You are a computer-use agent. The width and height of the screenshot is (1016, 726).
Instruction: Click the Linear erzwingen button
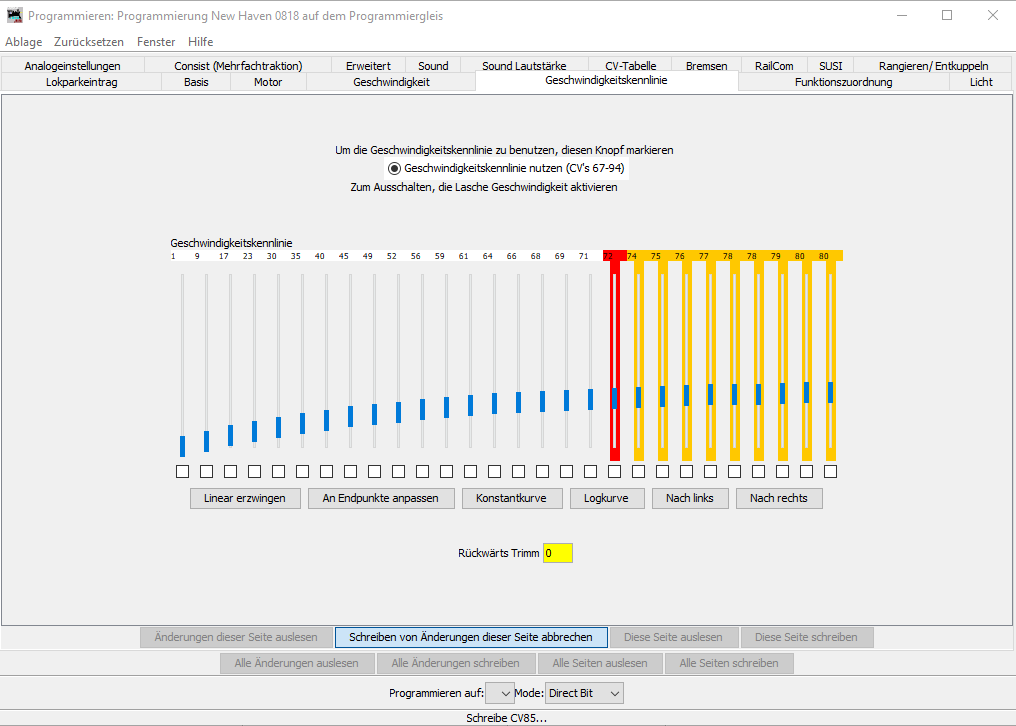click(x=245, y=498)
